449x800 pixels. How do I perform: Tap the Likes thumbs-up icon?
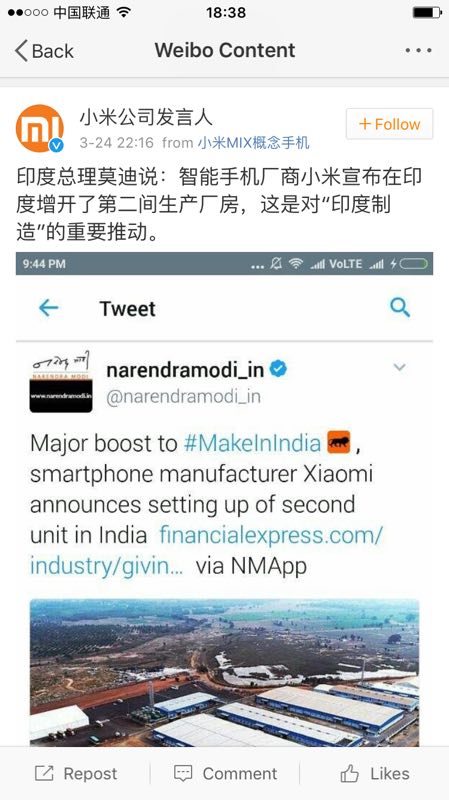350,773
